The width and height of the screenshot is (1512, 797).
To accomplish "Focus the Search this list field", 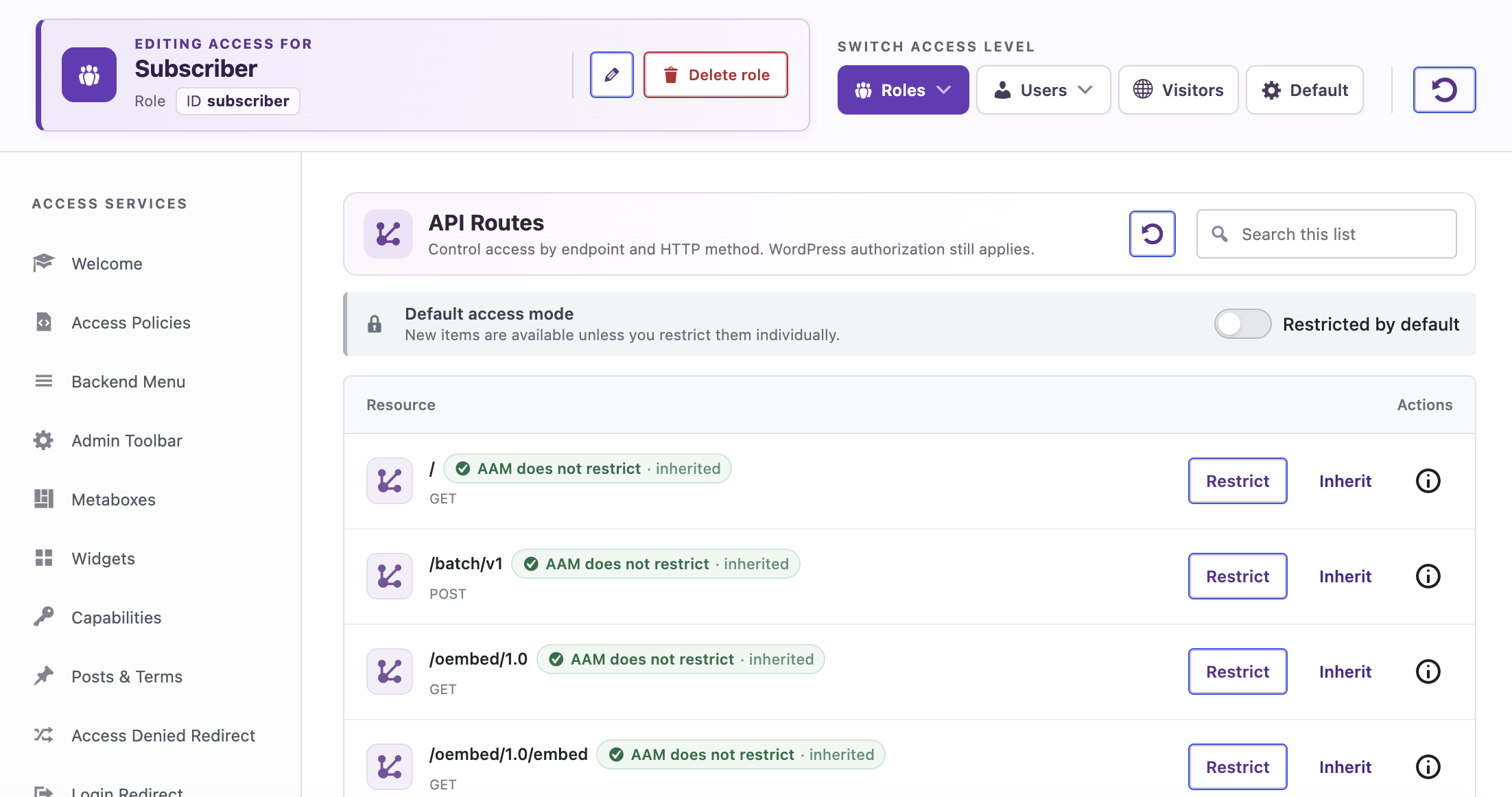I will tap(1326, 234).
